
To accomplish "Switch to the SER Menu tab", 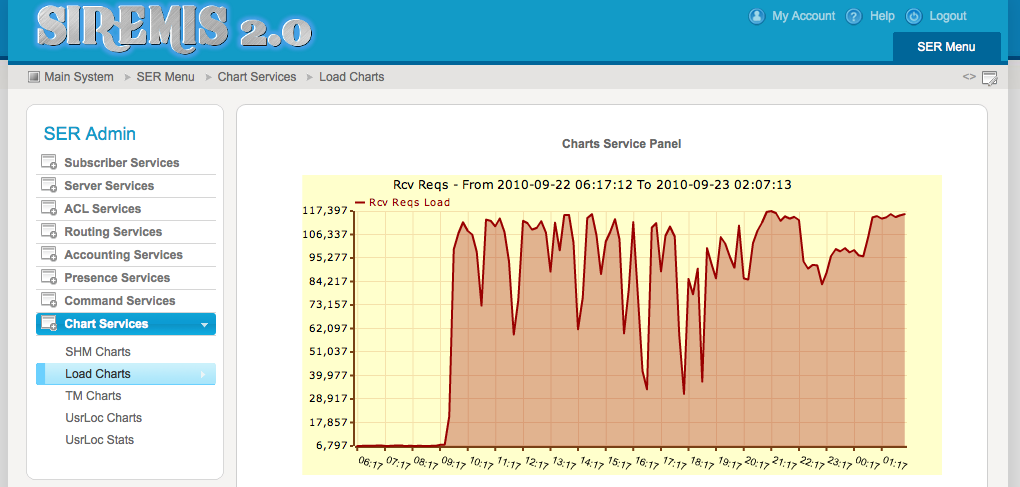I will 945,47.
